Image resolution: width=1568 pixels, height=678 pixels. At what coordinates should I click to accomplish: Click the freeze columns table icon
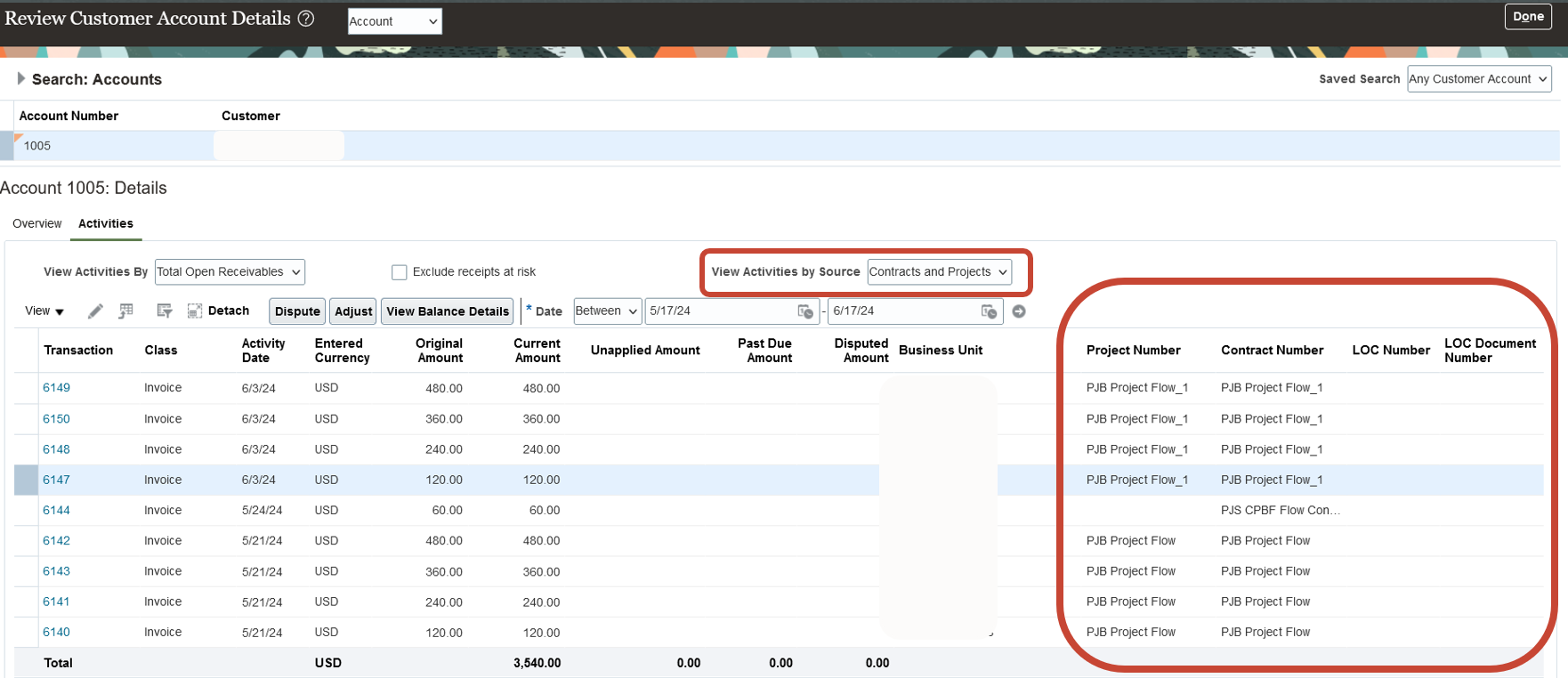pyautogui.click(x=126, y=311)
